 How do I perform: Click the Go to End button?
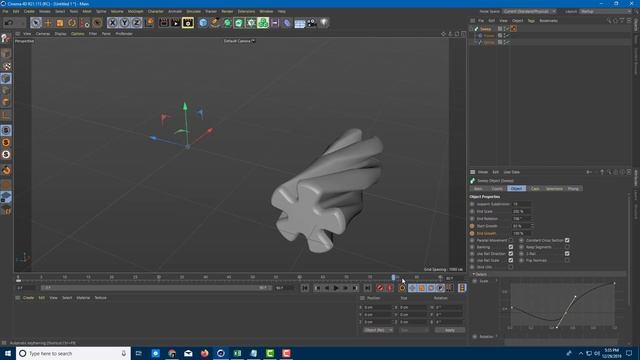point(367,288)
